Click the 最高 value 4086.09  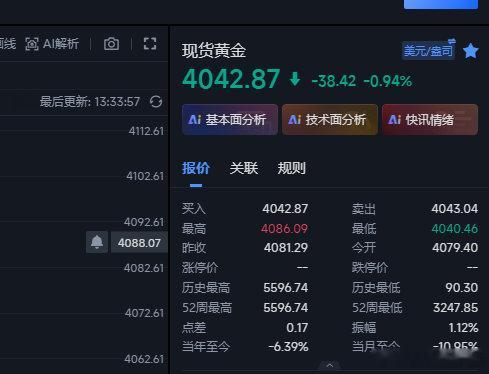[284, 229]
